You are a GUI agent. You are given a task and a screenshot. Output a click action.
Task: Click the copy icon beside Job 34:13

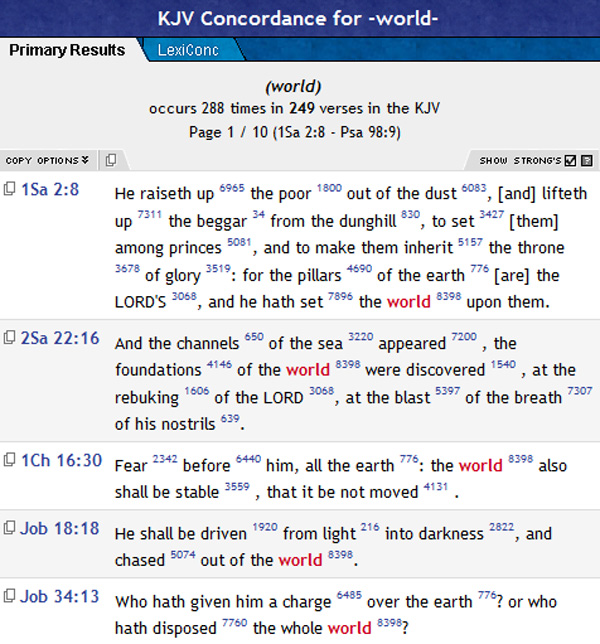pos(9,597)
